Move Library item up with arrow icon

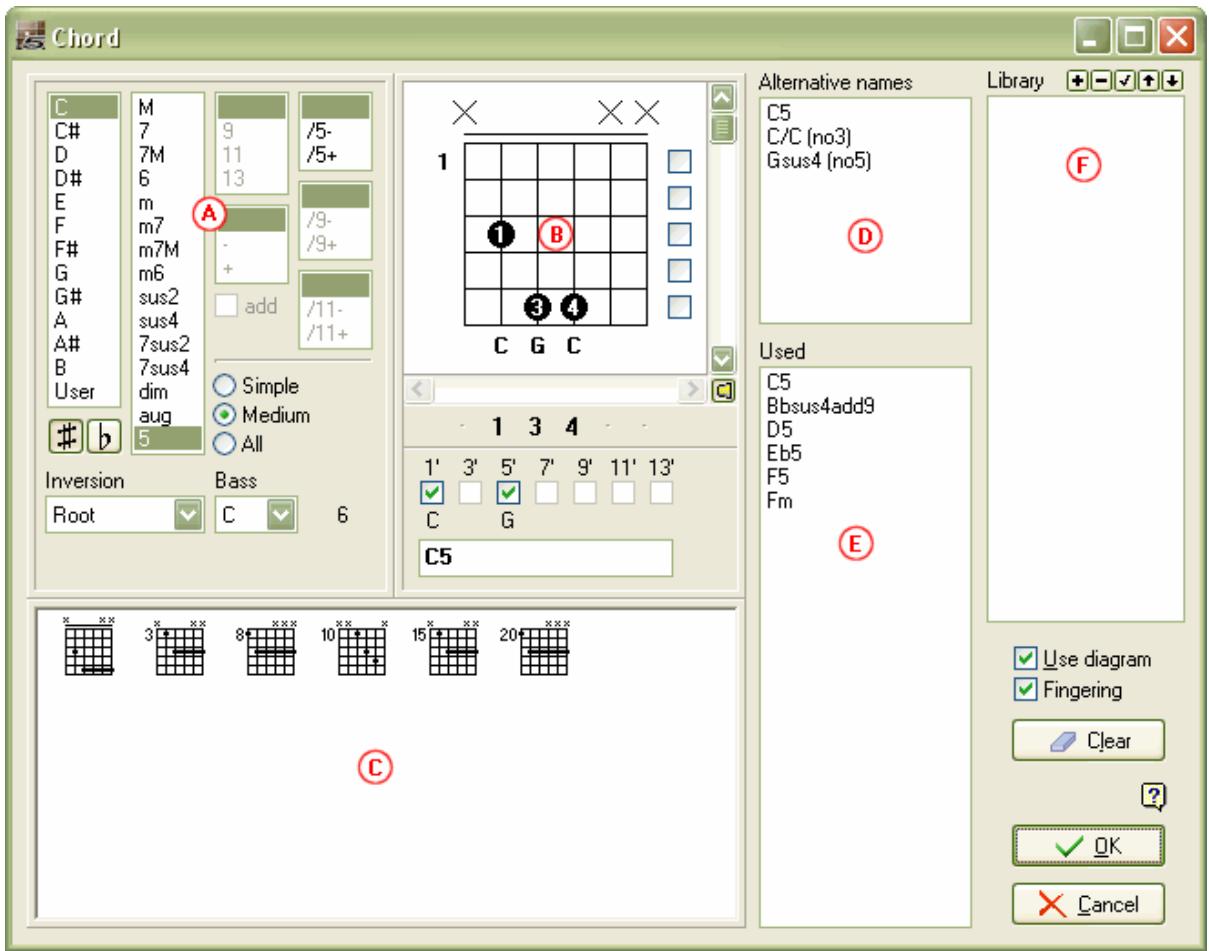tap(1150, 79)
